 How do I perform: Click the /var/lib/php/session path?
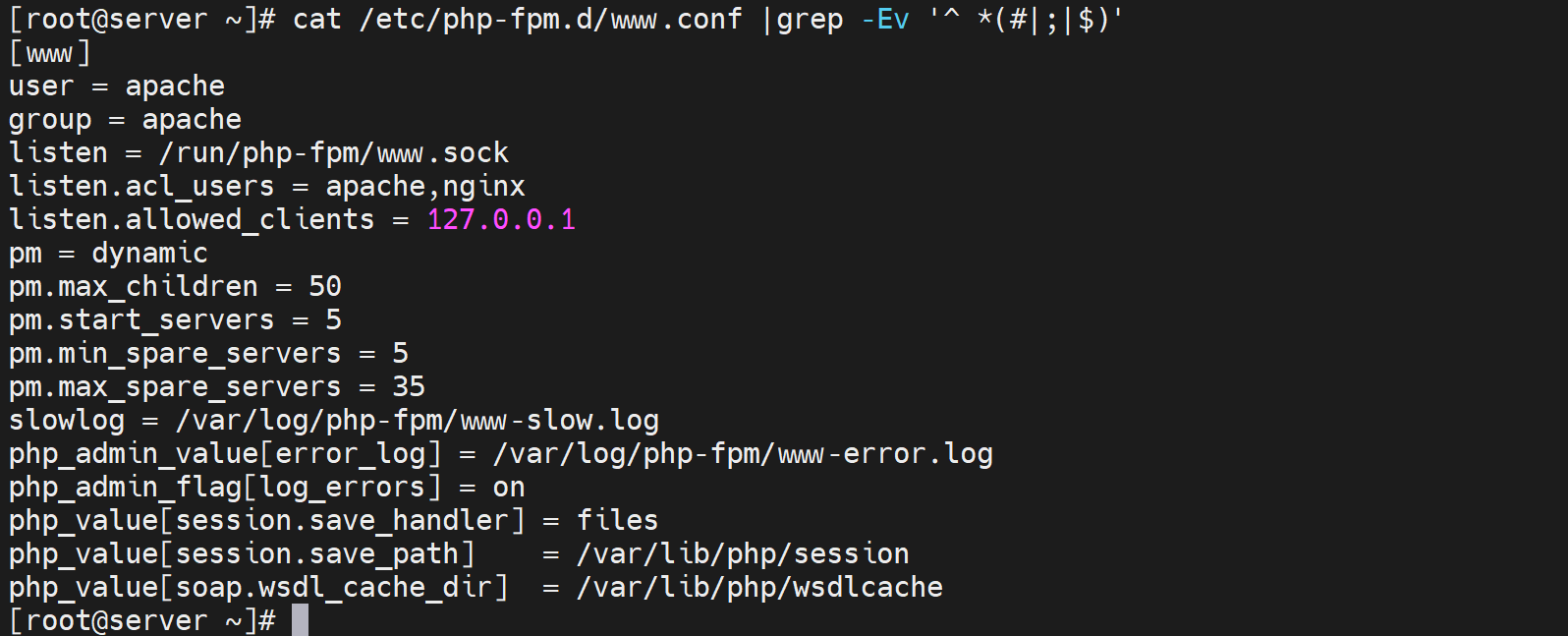click(x=743, y=554)
